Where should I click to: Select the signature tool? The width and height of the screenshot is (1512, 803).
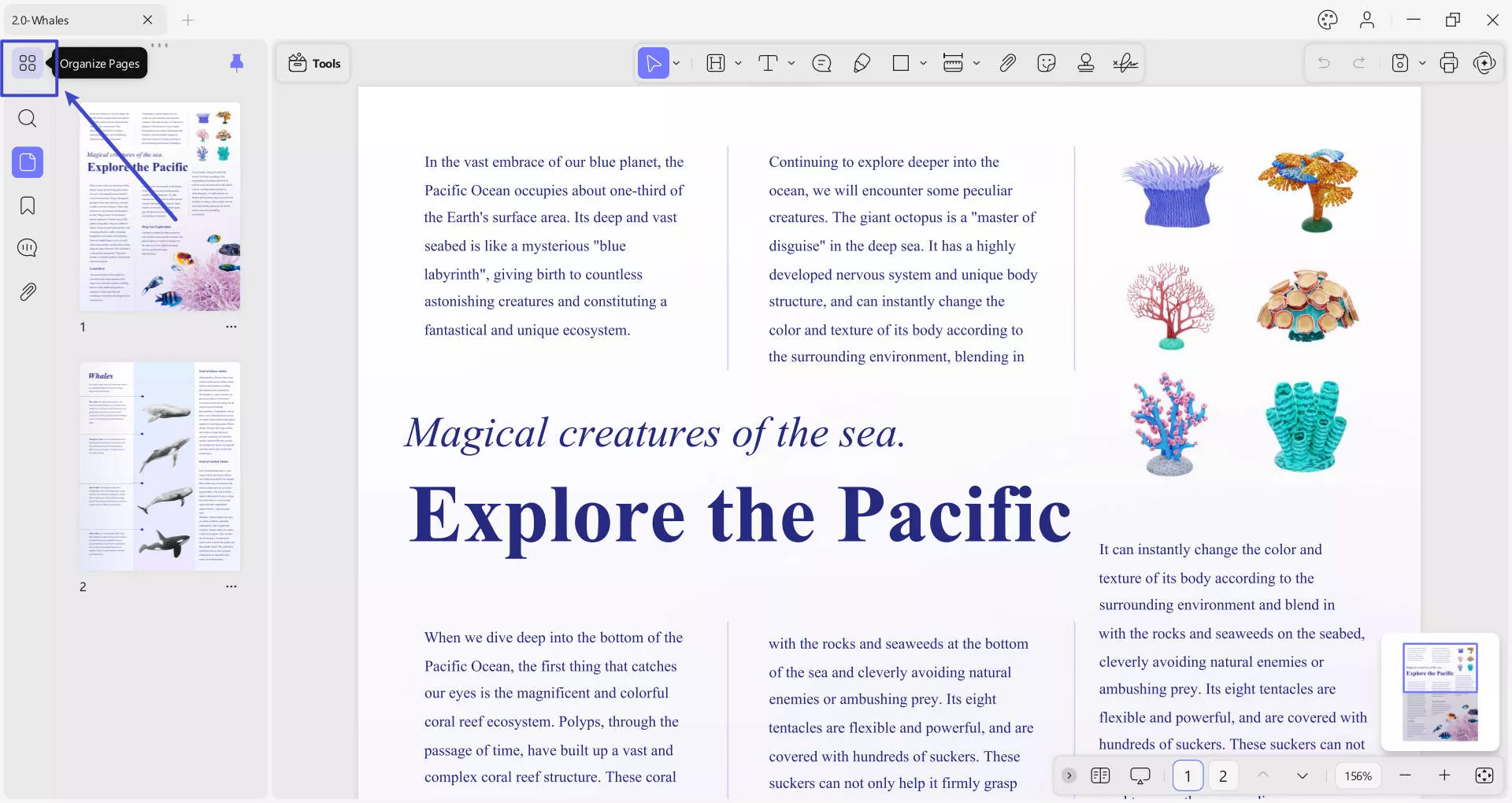[x=1125, y=63]
